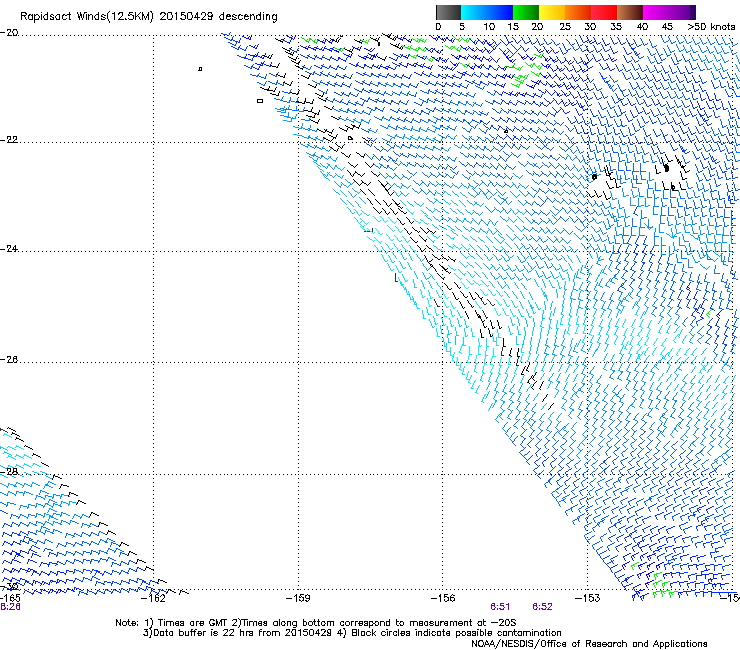Click the -28 latitude axis label
This screenshot has width=740, height=650.
point(9,472)
